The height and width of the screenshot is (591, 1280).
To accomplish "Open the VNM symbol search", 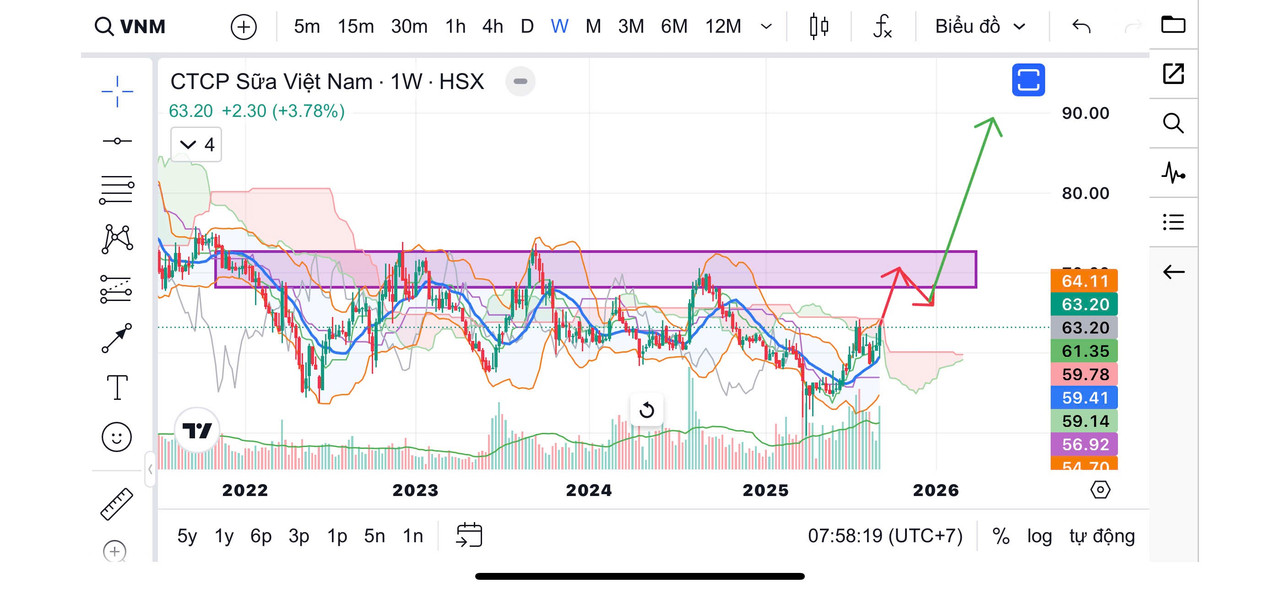I will (130, 27).
